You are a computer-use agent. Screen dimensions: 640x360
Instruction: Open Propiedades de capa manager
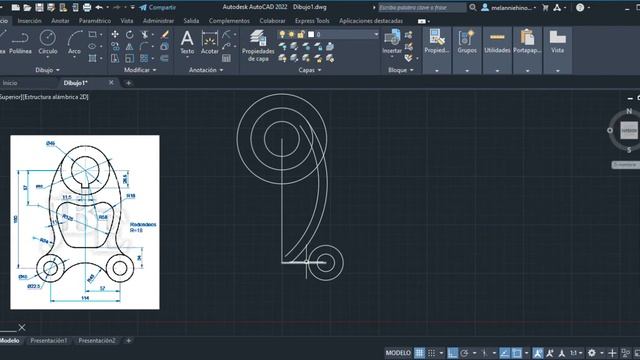pyautogui.click(x=258, y=46)
